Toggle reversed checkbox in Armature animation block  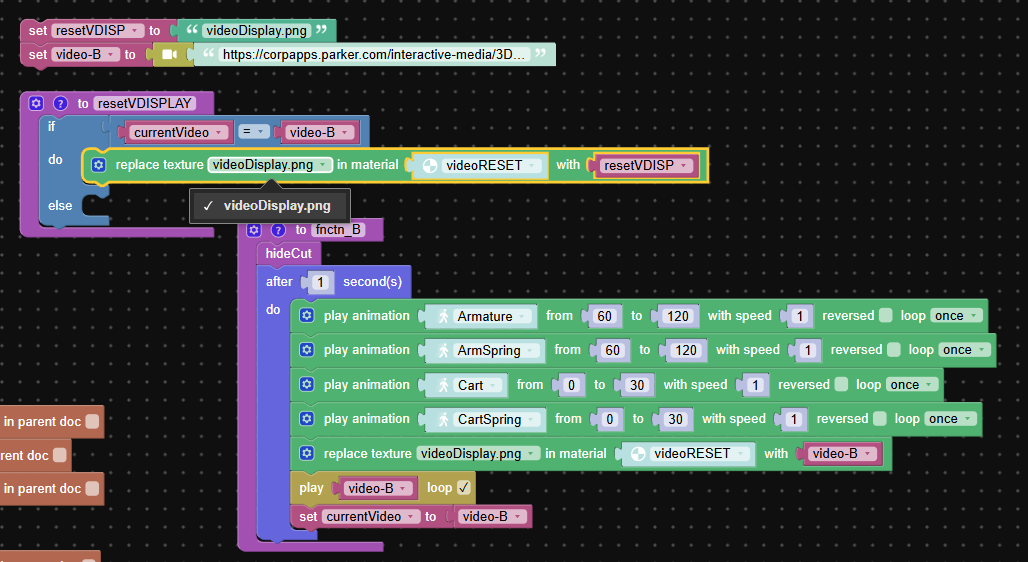pos(886,315)
